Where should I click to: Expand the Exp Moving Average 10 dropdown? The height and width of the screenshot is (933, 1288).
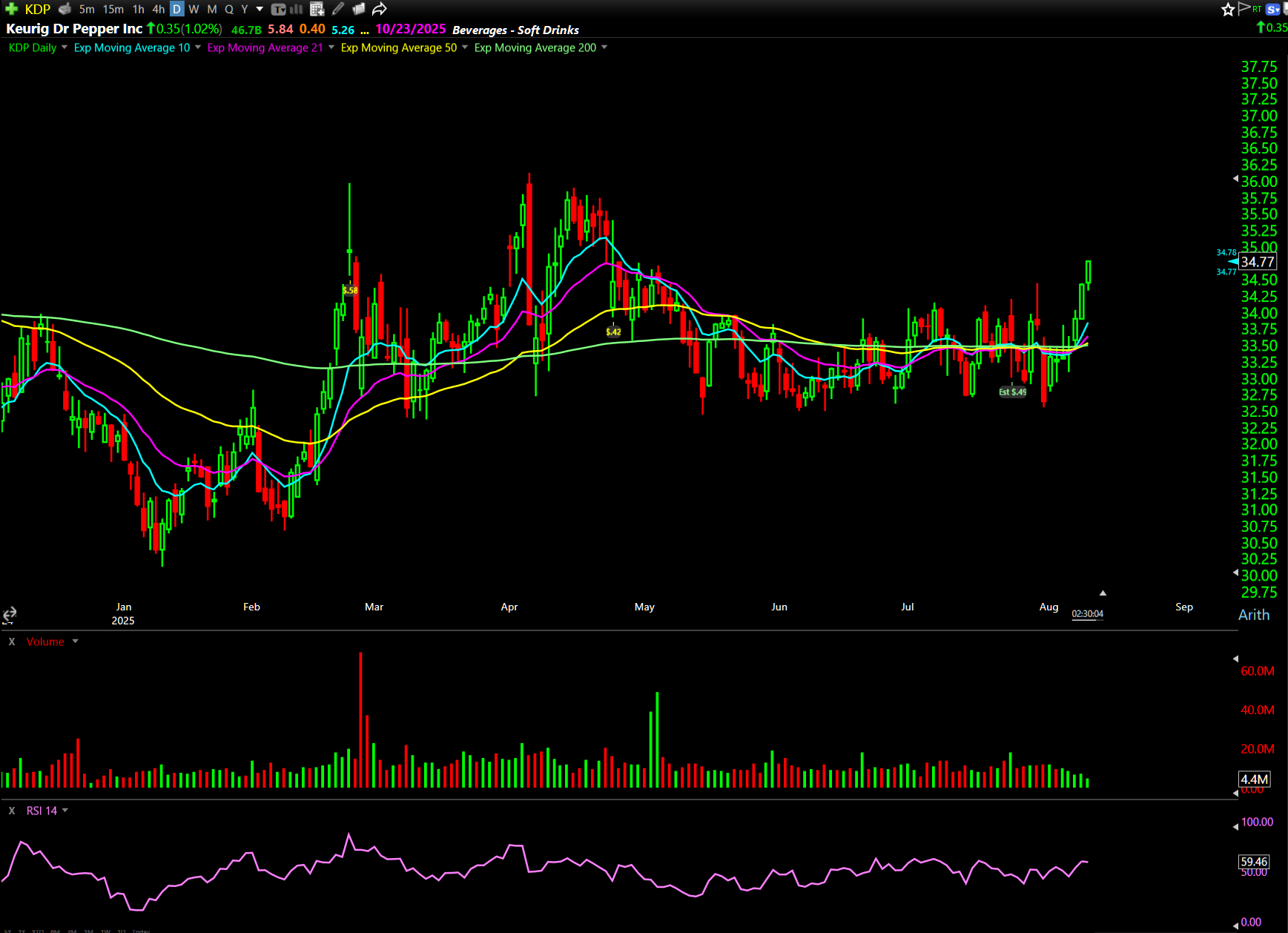[x=198, y=47]
